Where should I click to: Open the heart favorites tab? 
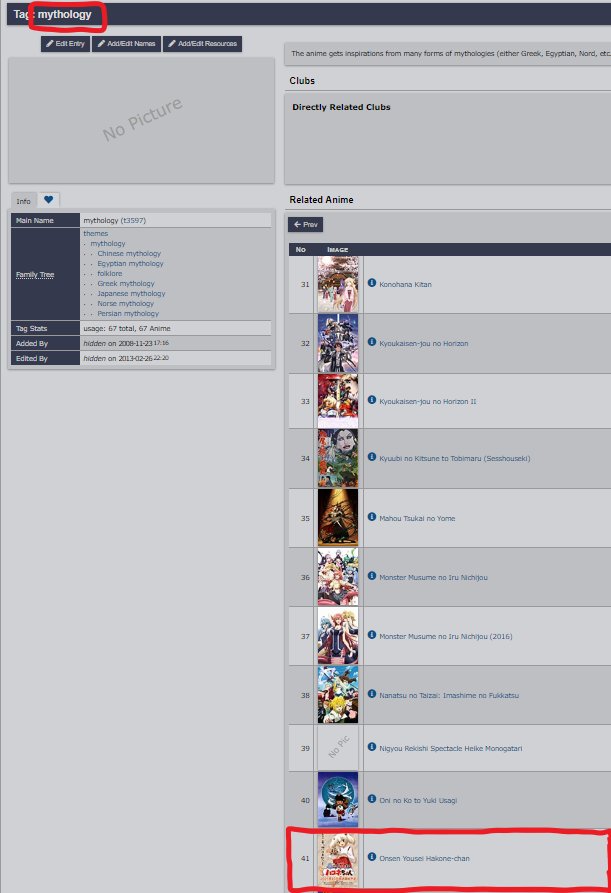pos(48,199)
